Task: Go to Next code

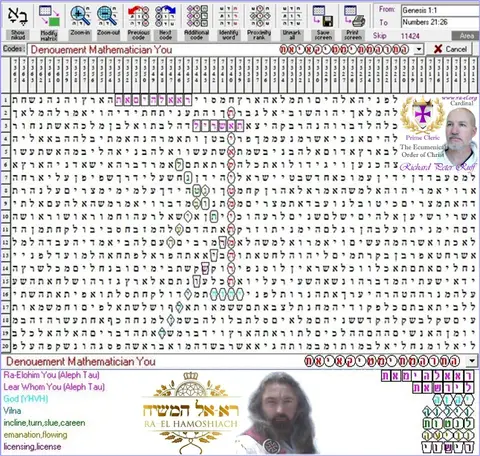Action: point(165,16)
